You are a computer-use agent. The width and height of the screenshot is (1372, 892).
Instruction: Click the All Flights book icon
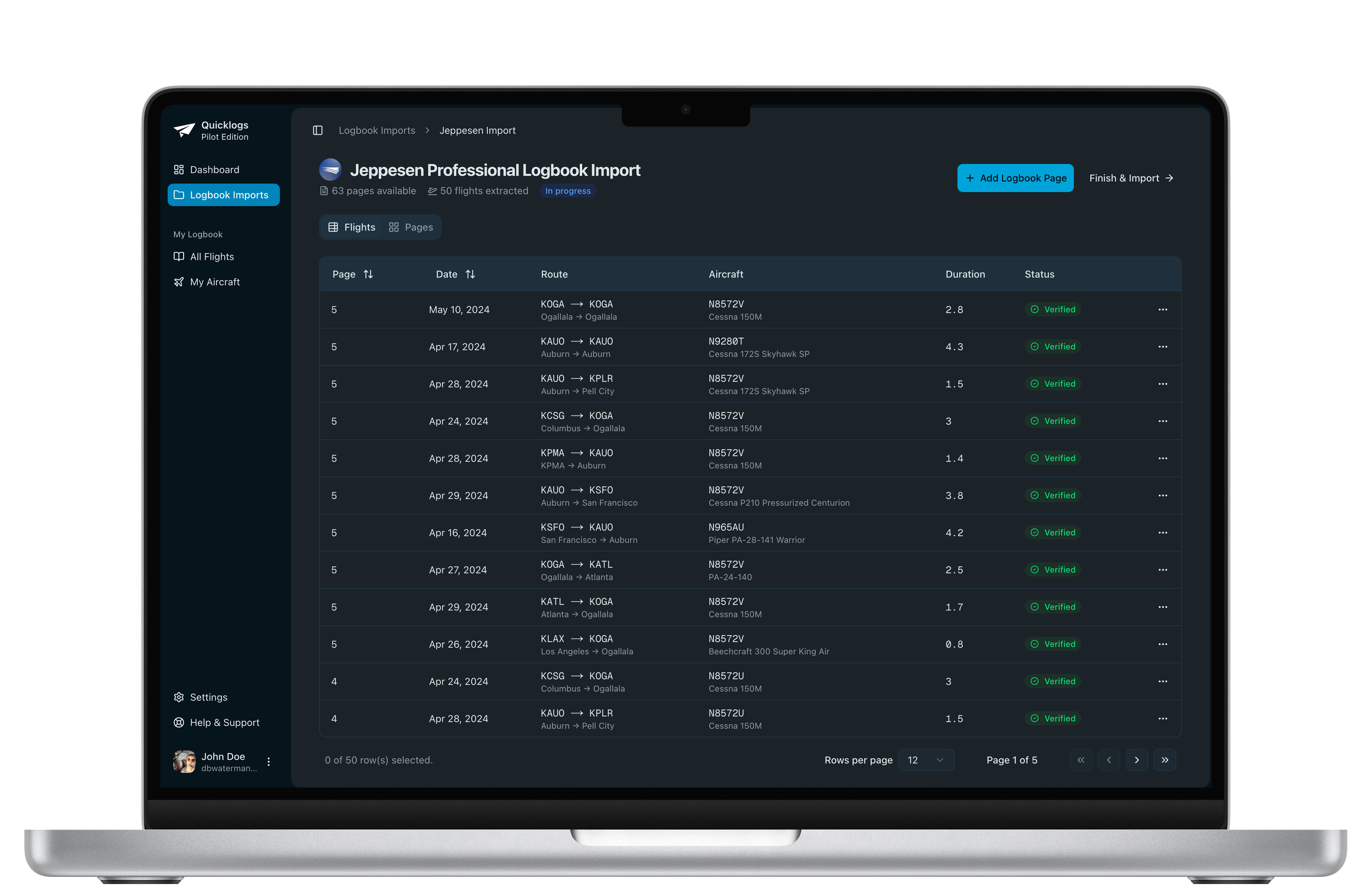click(x=179, y=257)
